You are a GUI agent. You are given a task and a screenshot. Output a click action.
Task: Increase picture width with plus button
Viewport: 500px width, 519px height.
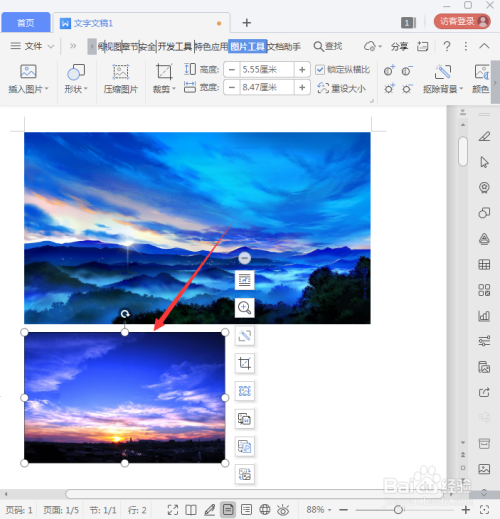point(302,87)
